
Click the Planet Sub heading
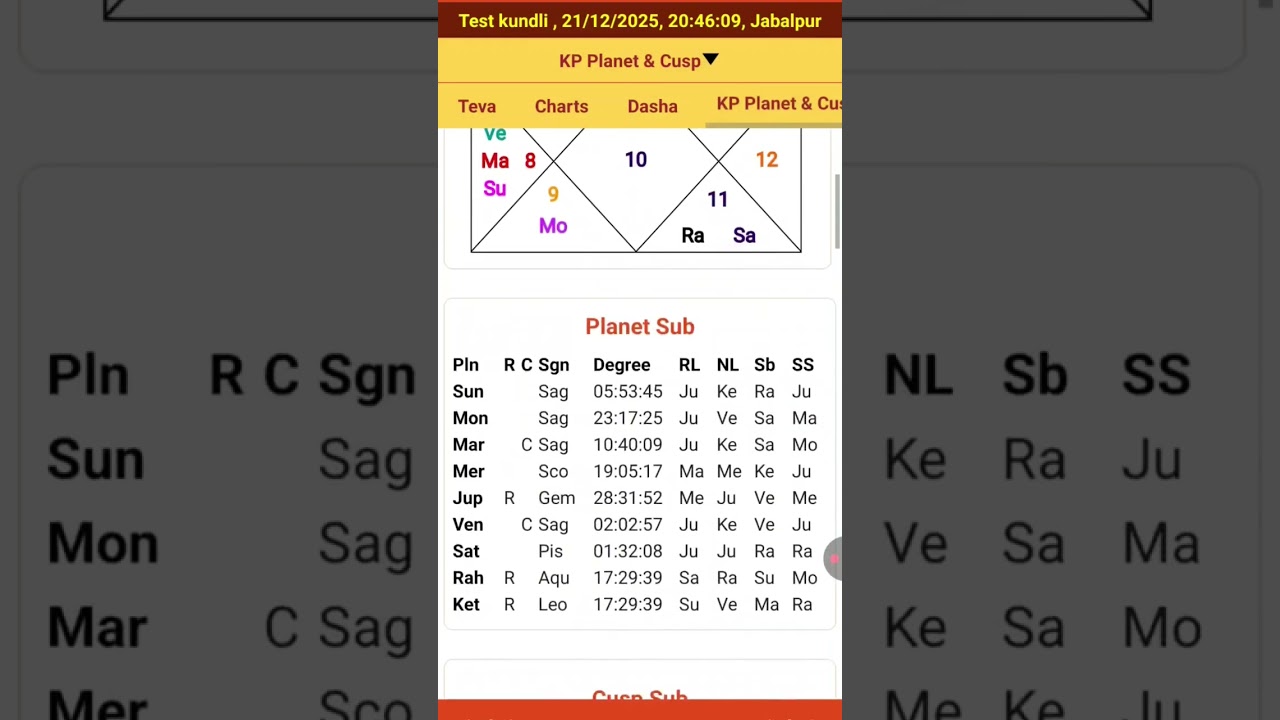(640, 327)
